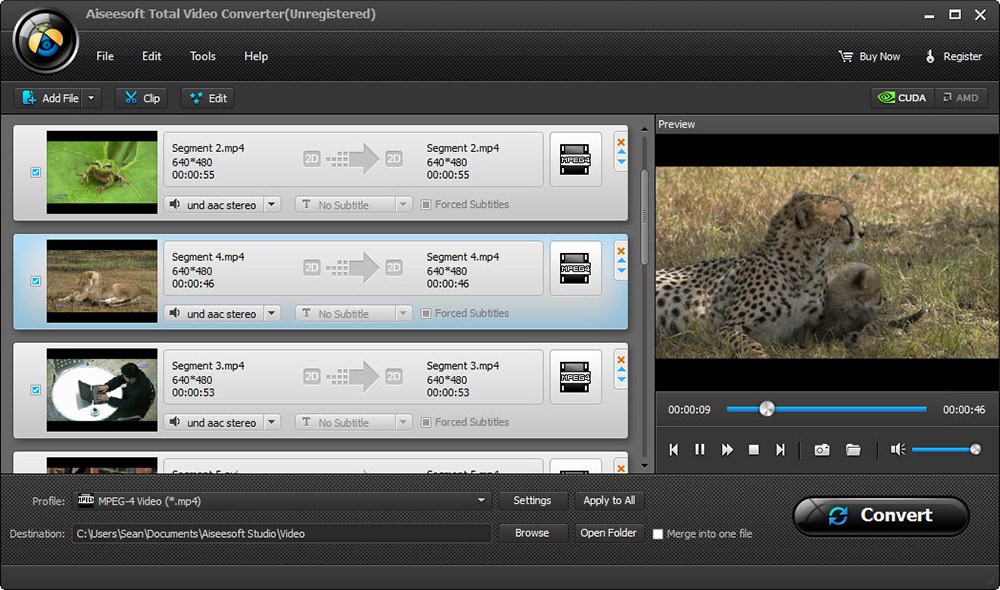Toggle Forced Subtitles for Segment 3.mp4
The height and width of the screenshot is (590, 1000).
[425, 422]
